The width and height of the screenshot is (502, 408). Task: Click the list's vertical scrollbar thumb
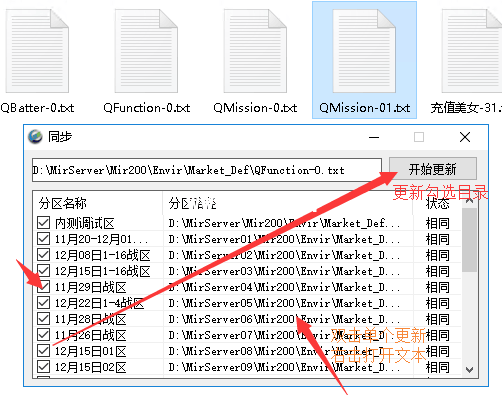coord(469,240)
